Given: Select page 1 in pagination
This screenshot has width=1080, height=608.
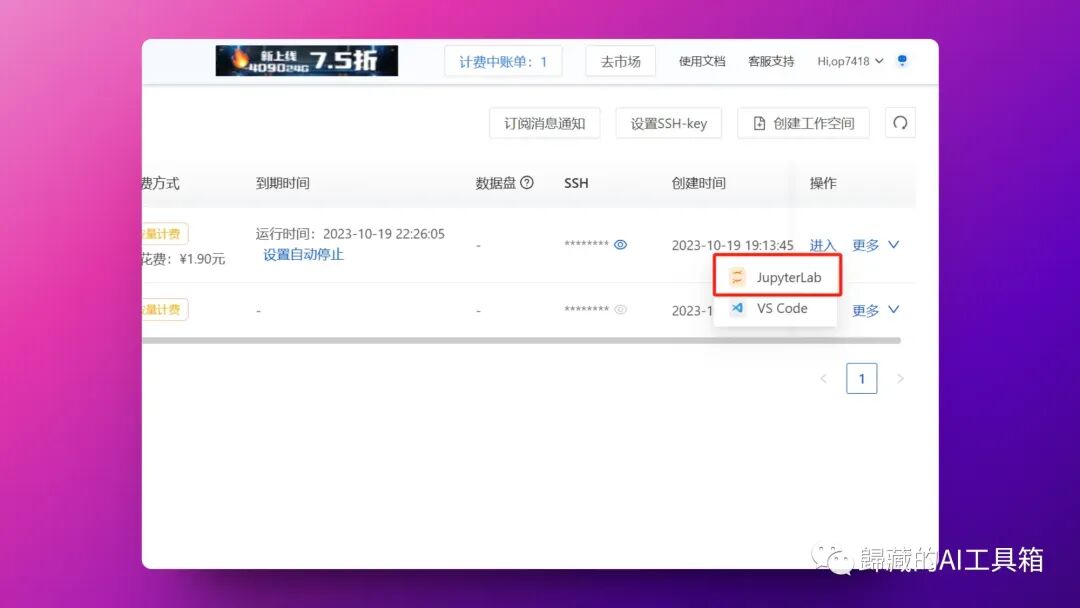Looking at the screenshot, I should (862, 379).
